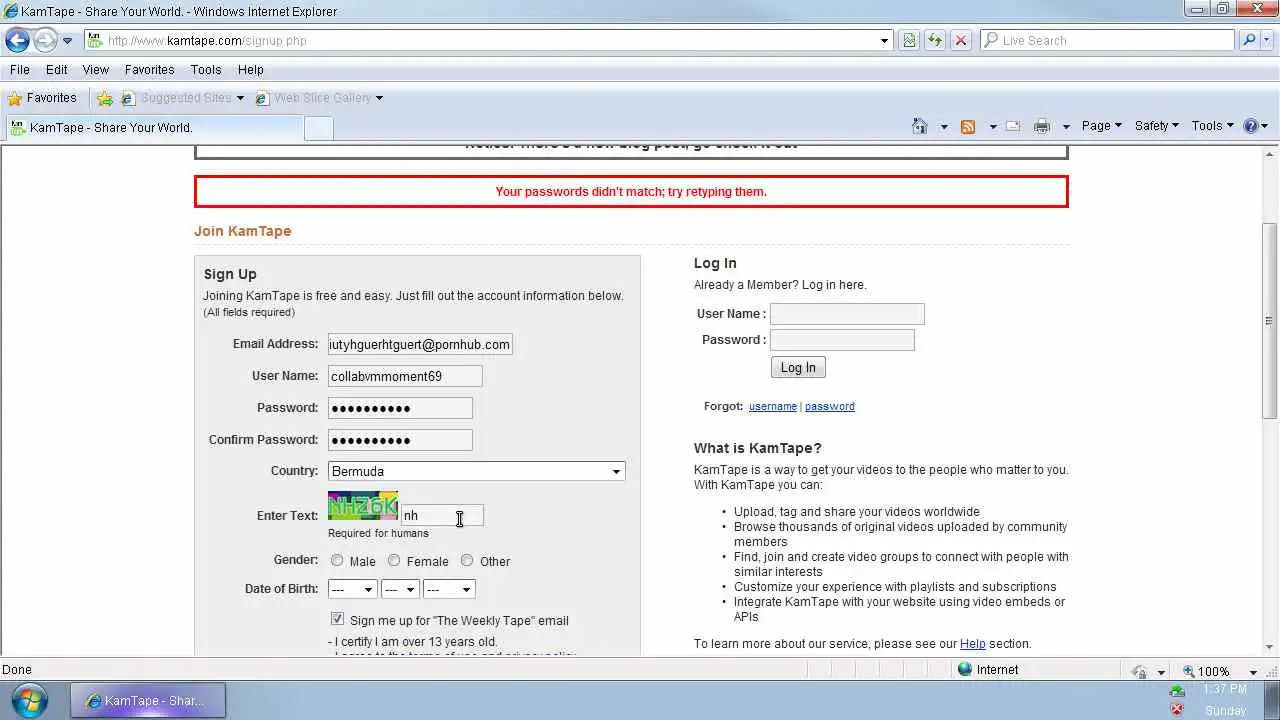This screenshot has height=720, width=1280.
Task: Uncheck The Weekly Tape email checkbox
Action: pyautogui.click(x=337, y=620)
